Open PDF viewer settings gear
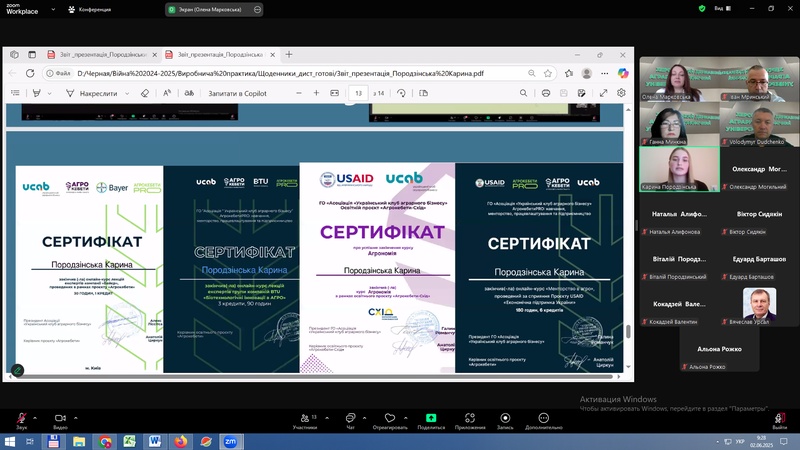The image size is (800, 450). [x=621, y=93]
